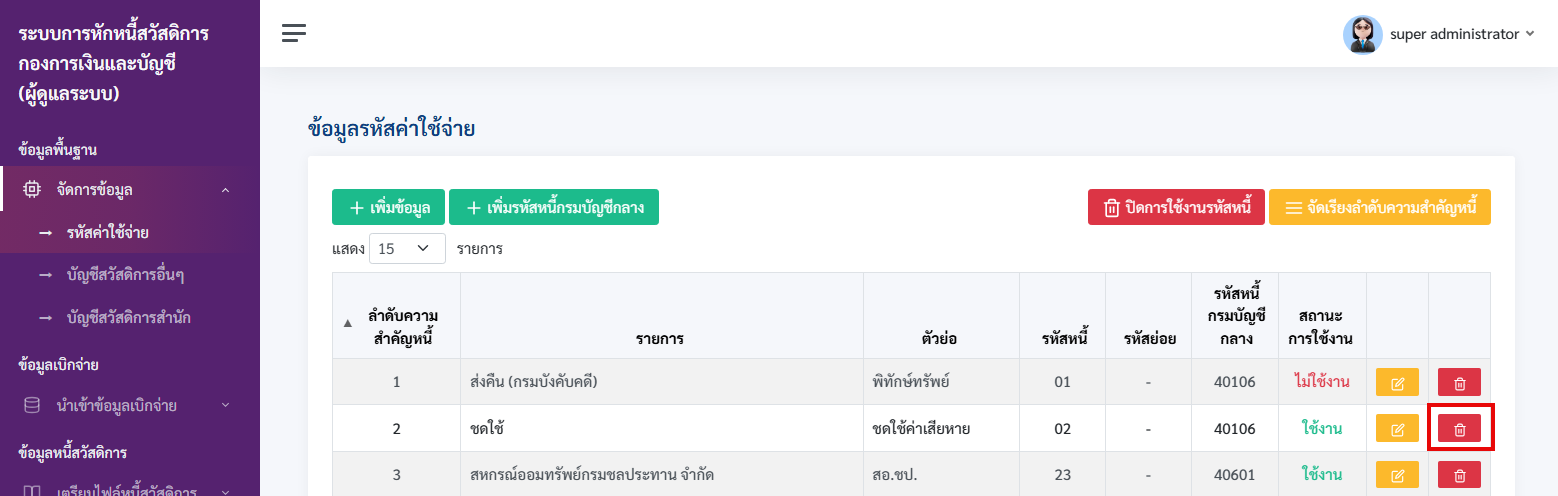Click the ปิดการใช้งานรหัสหนี้ button
Viewport: 1558px width, 496px height.
(x=1176, y=207)
